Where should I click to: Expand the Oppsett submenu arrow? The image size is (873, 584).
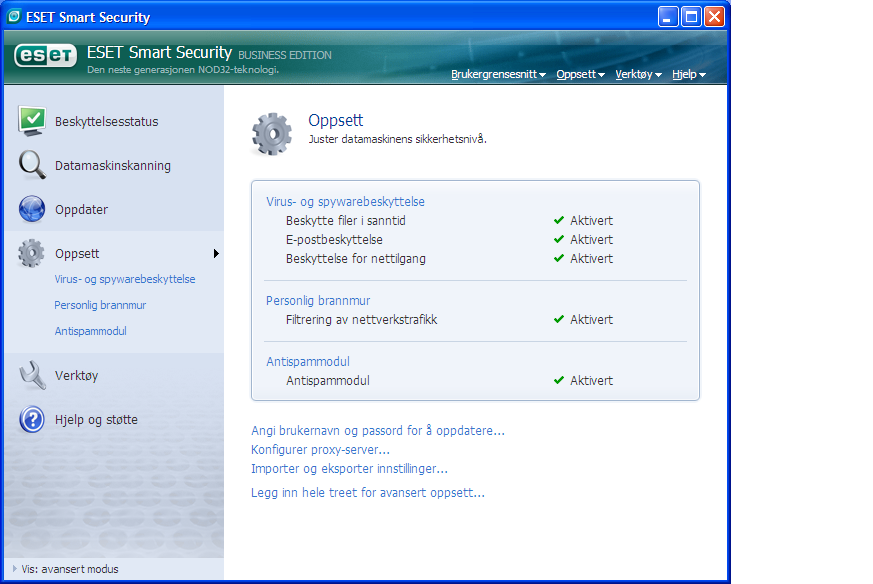pyautogui.click(x=216, y=254)
